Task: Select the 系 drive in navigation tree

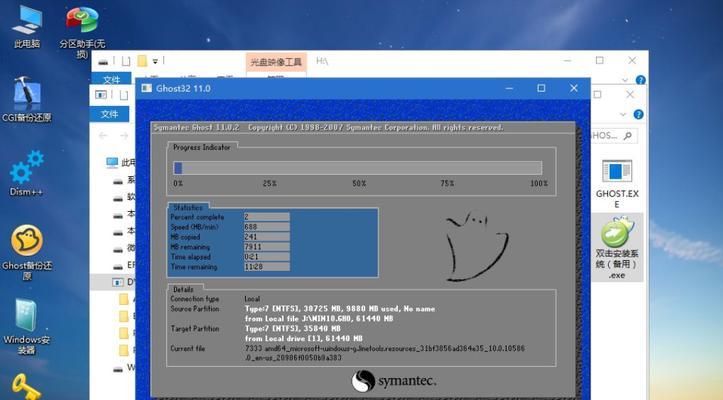Action: pyautogui.click(x=124, y=180)
